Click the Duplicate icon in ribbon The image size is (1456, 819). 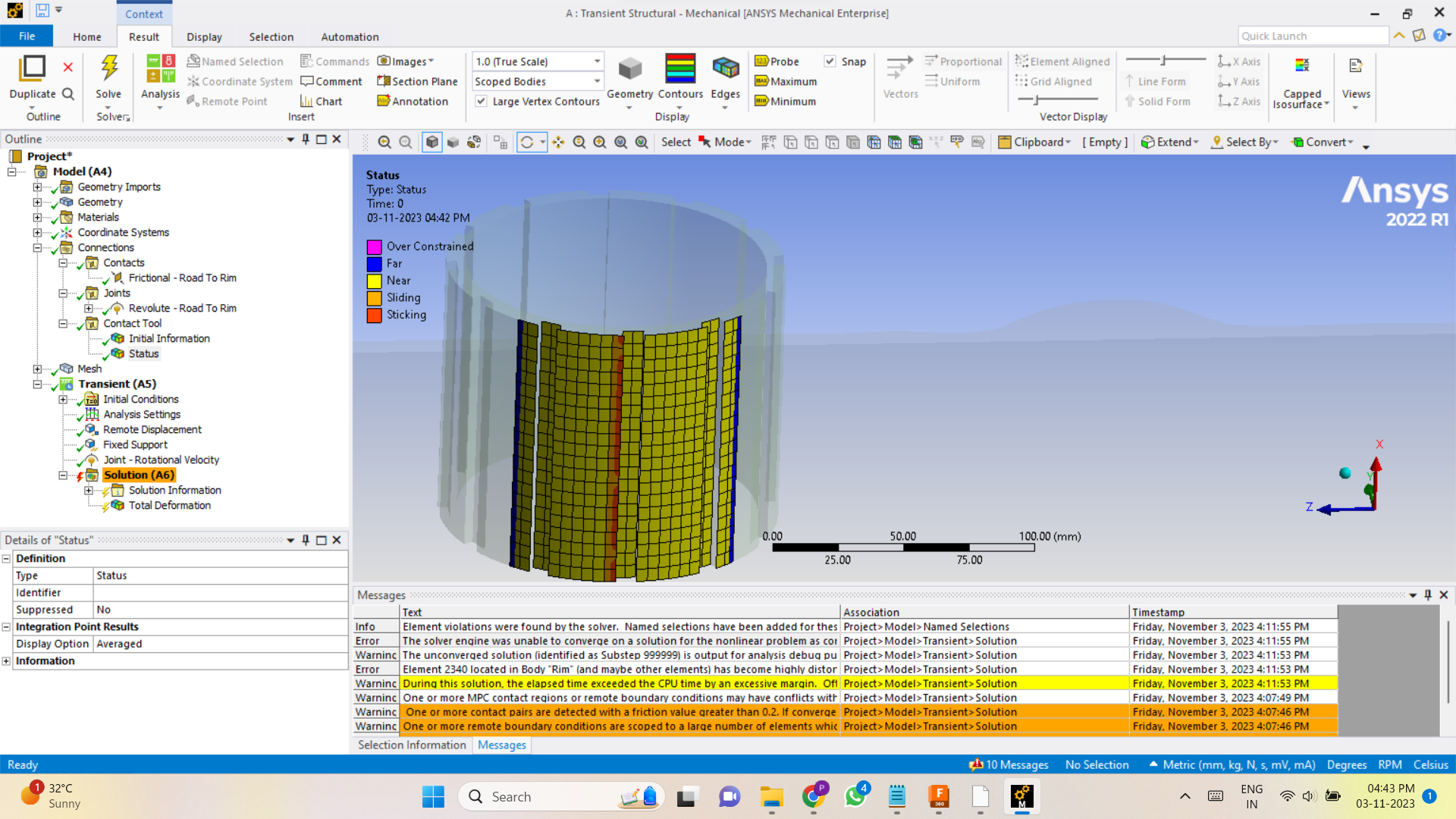click(32, 67)
